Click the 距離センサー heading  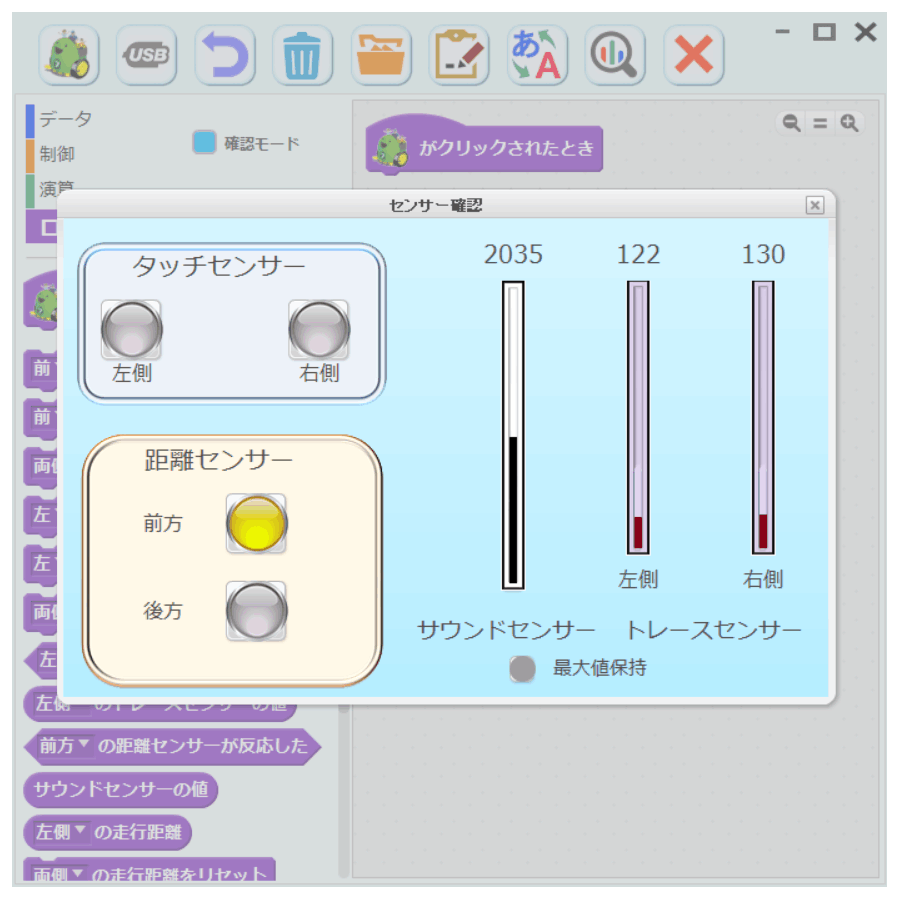[219, 460]
